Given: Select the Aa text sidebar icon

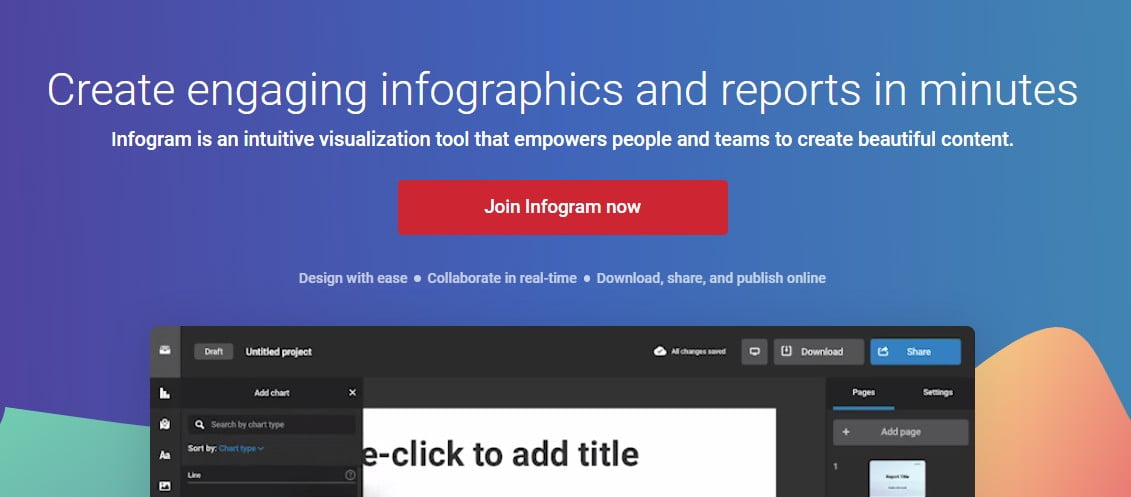Looking at the screenshot, I should coord(164,455).
